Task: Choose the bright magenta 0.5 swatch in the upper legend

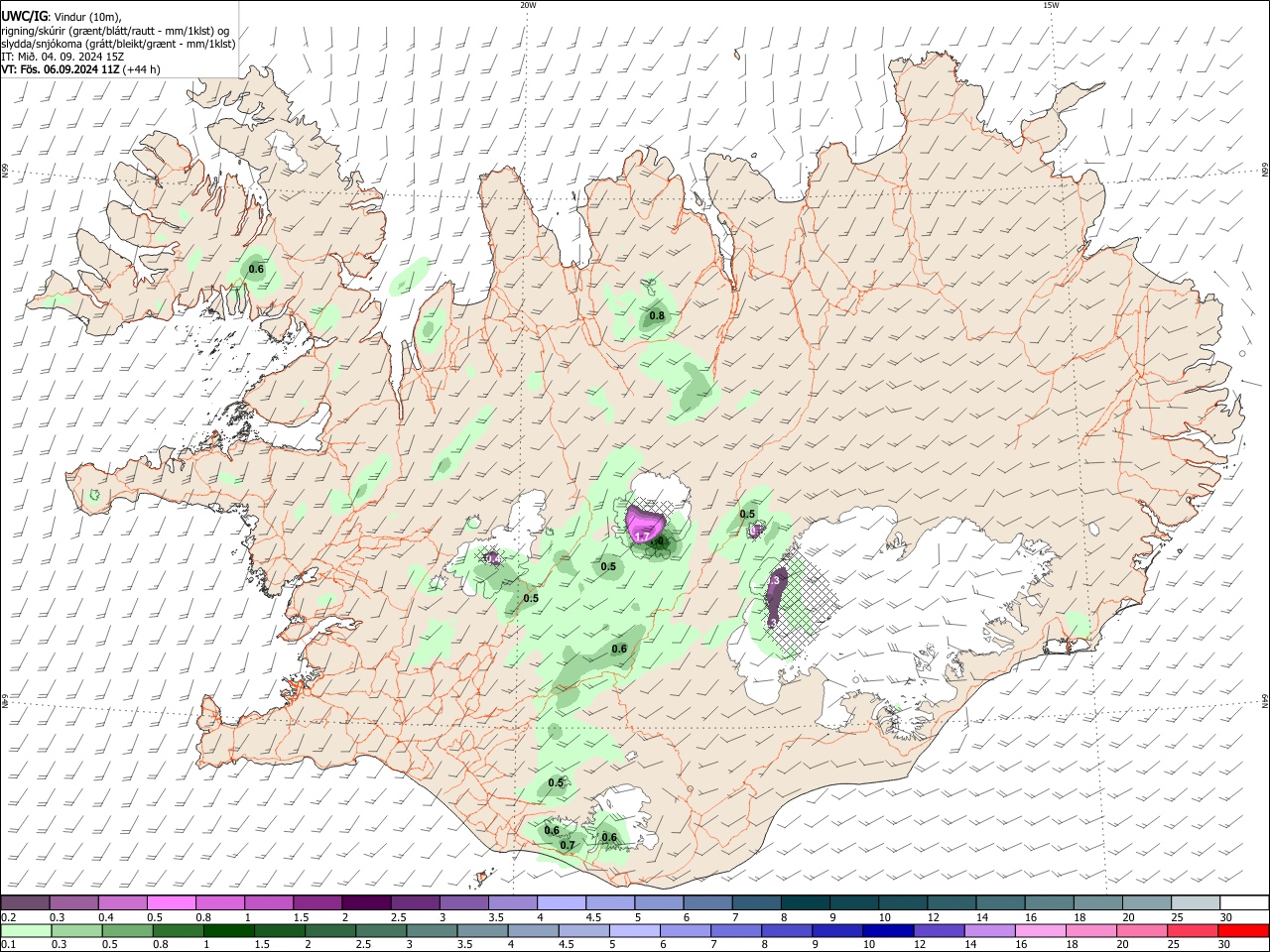Action: click(x=171, y=902)
